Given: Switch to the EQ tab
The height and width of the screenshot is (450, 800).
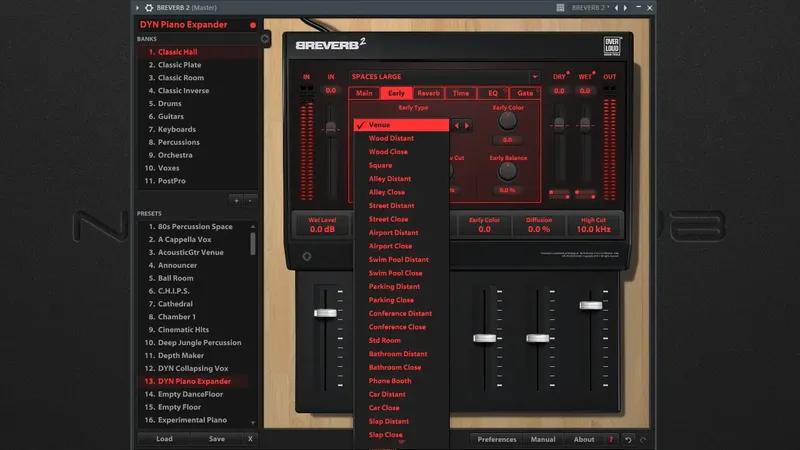Looking at the screenshot, I should [493, 93].
